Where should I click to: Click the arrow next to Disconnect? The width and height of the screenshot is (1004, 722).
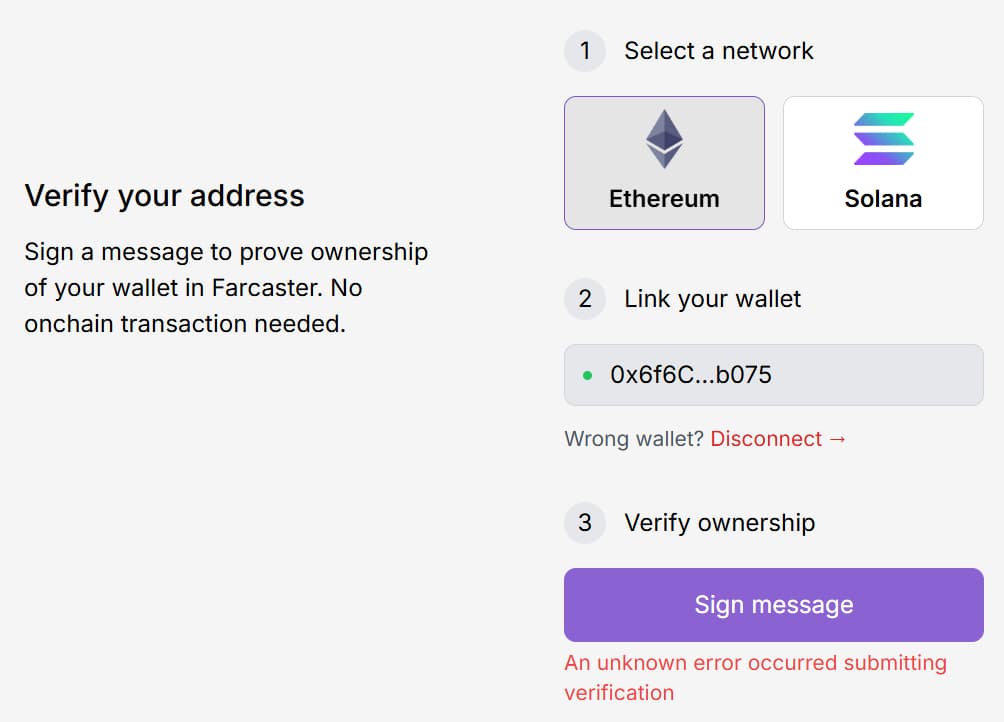click(x=837, y=439)
